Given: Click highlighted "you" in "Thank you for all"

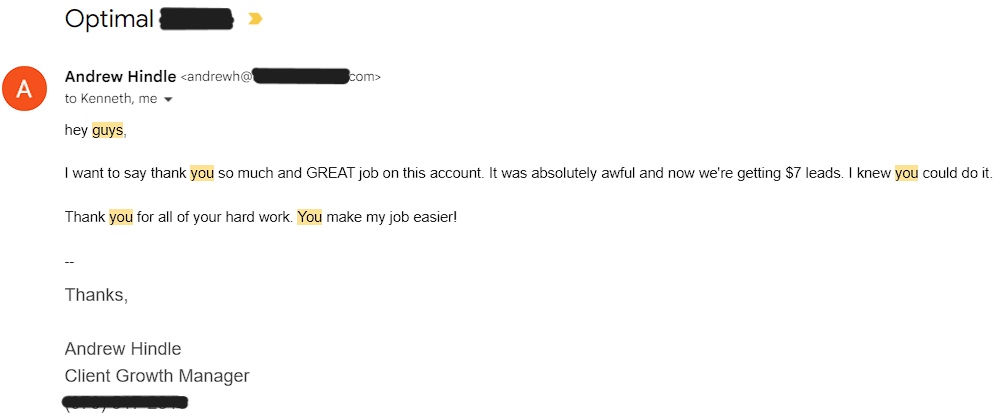Looking at the screenshot, I should point(121,216).
